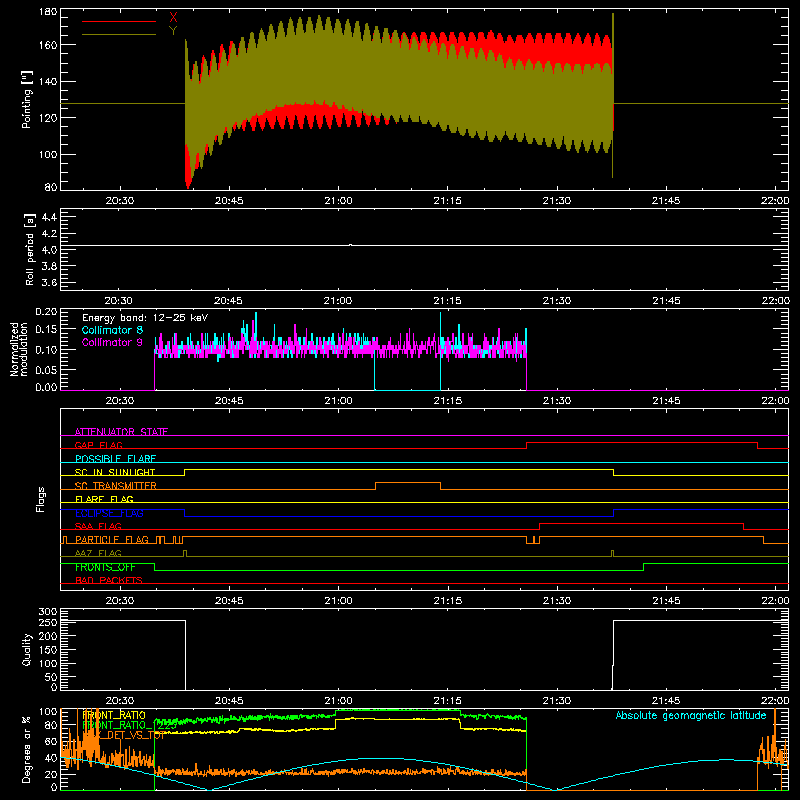Click the magenta 'Collimator 9' legend label
Image resolution: width=800 pixels, height=800 pixels.
pos(112,342)
